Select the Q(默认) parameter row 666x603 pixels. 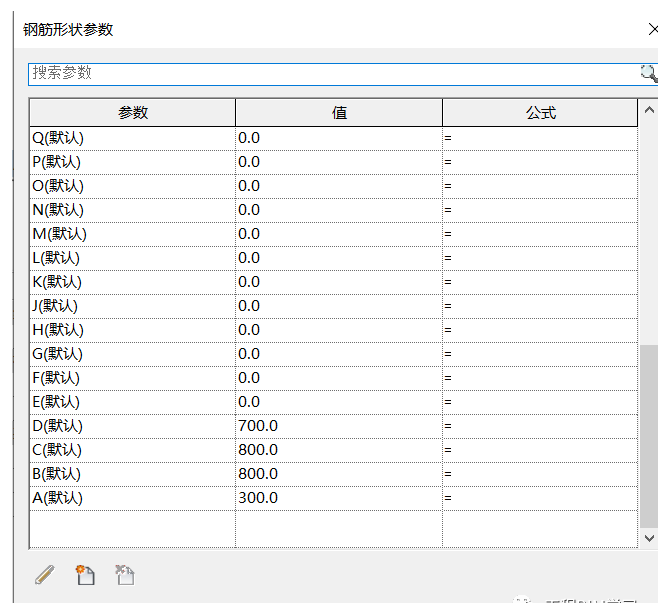pos(333,138)
